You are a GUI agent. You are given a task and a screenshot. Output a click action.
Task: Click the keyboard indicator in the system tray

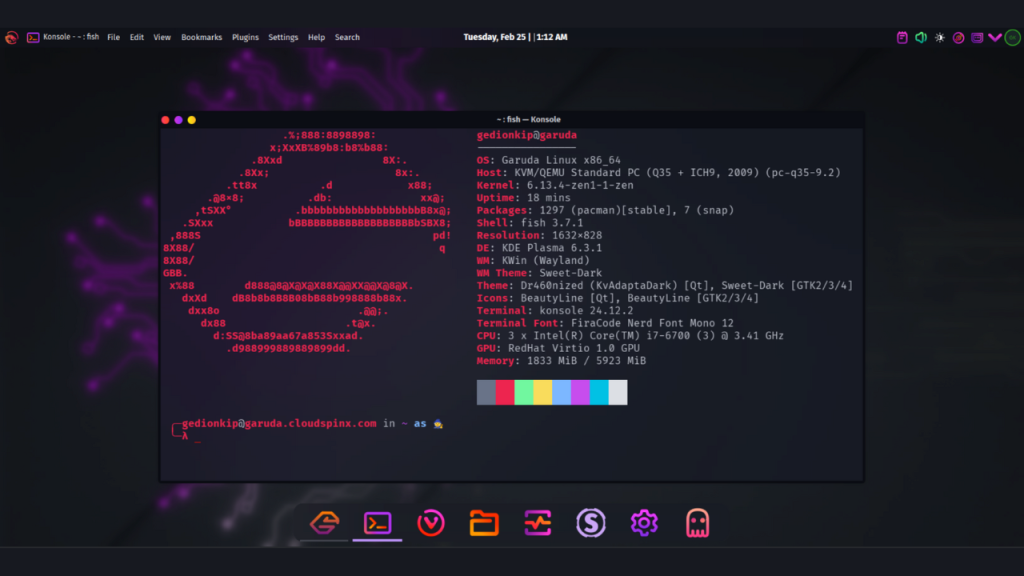click(977, 37)
